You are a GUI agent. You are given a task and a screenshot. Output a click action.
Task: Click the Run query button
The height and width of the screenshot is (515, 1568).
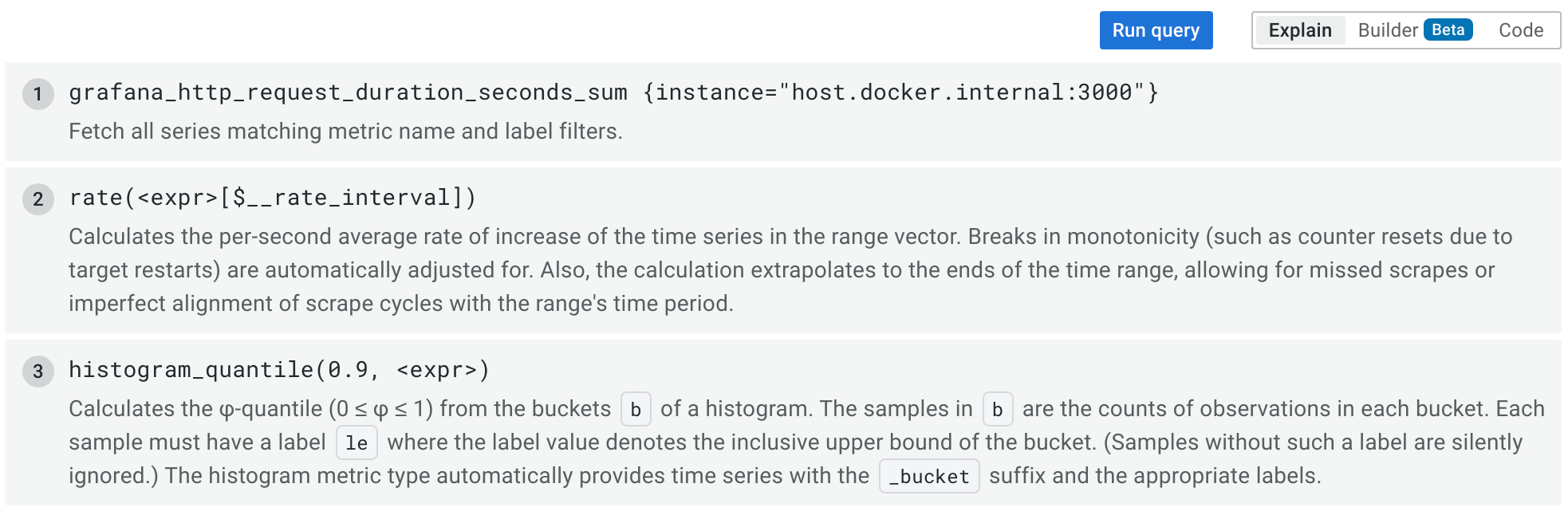point(1156,30)
